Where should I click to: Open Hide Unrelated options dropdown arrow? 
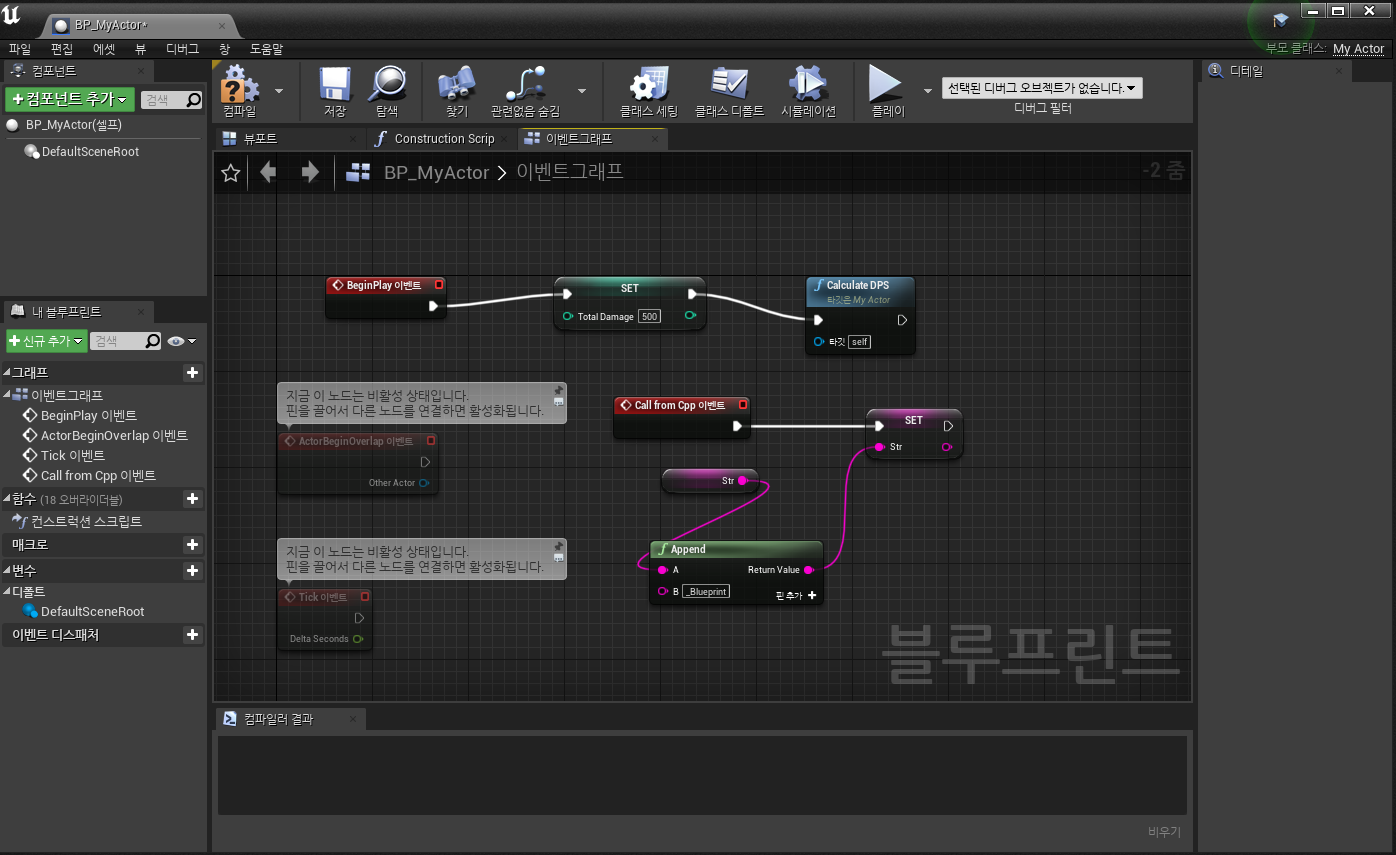[582, 90]
